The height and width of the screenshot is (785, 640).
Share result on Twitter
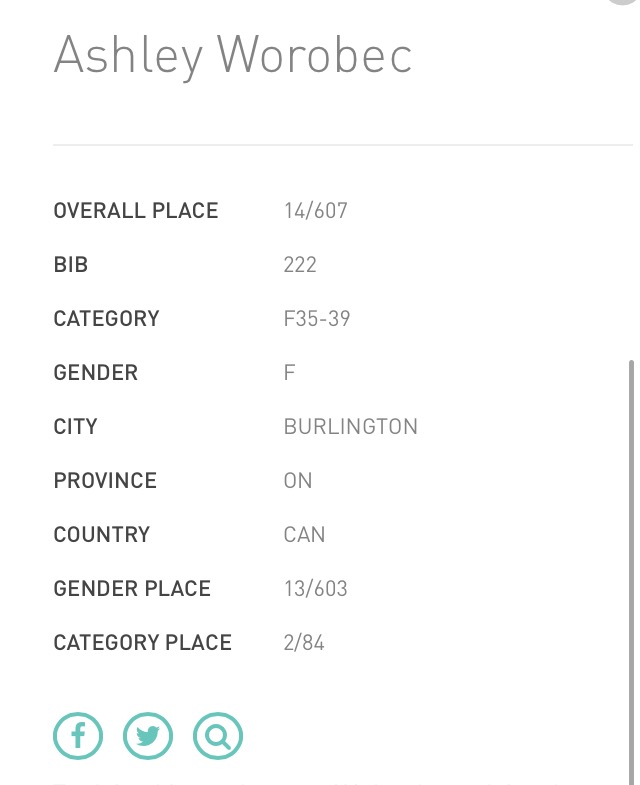click(x=148, y=737)
